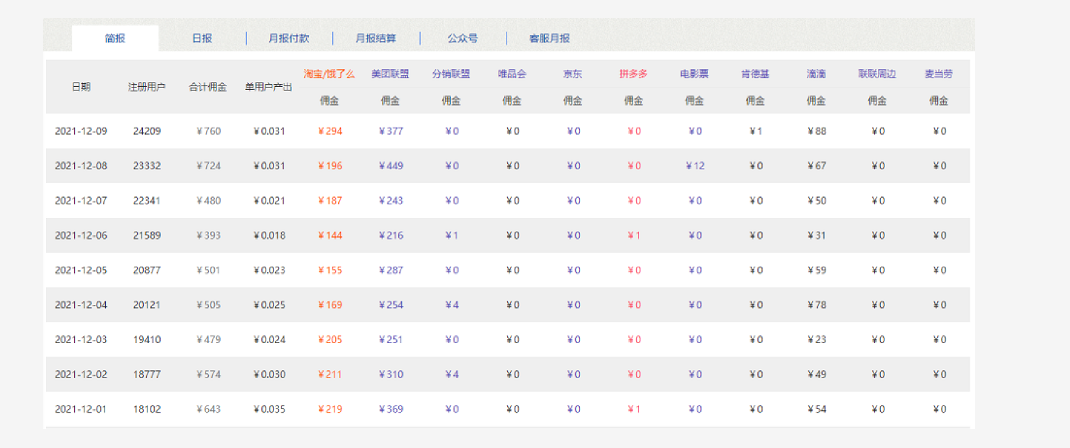The image size is (1070, 448).
Task: Select the date cell 2021-12-04
Action: click(x=81, y=305)
